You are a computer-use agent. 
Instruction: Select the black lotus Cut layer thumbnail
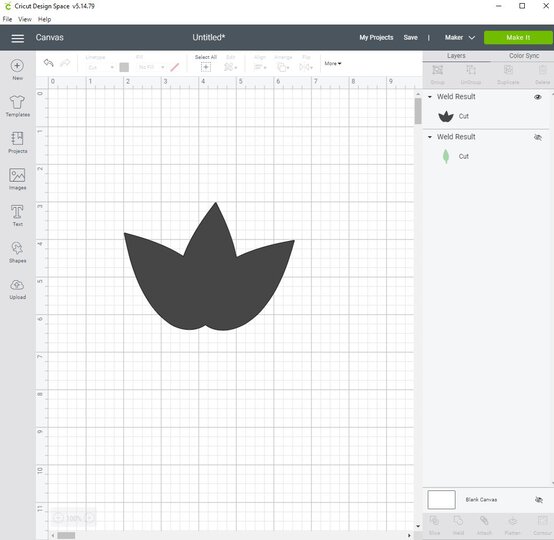pyautogui.click(x=446, y=116)
